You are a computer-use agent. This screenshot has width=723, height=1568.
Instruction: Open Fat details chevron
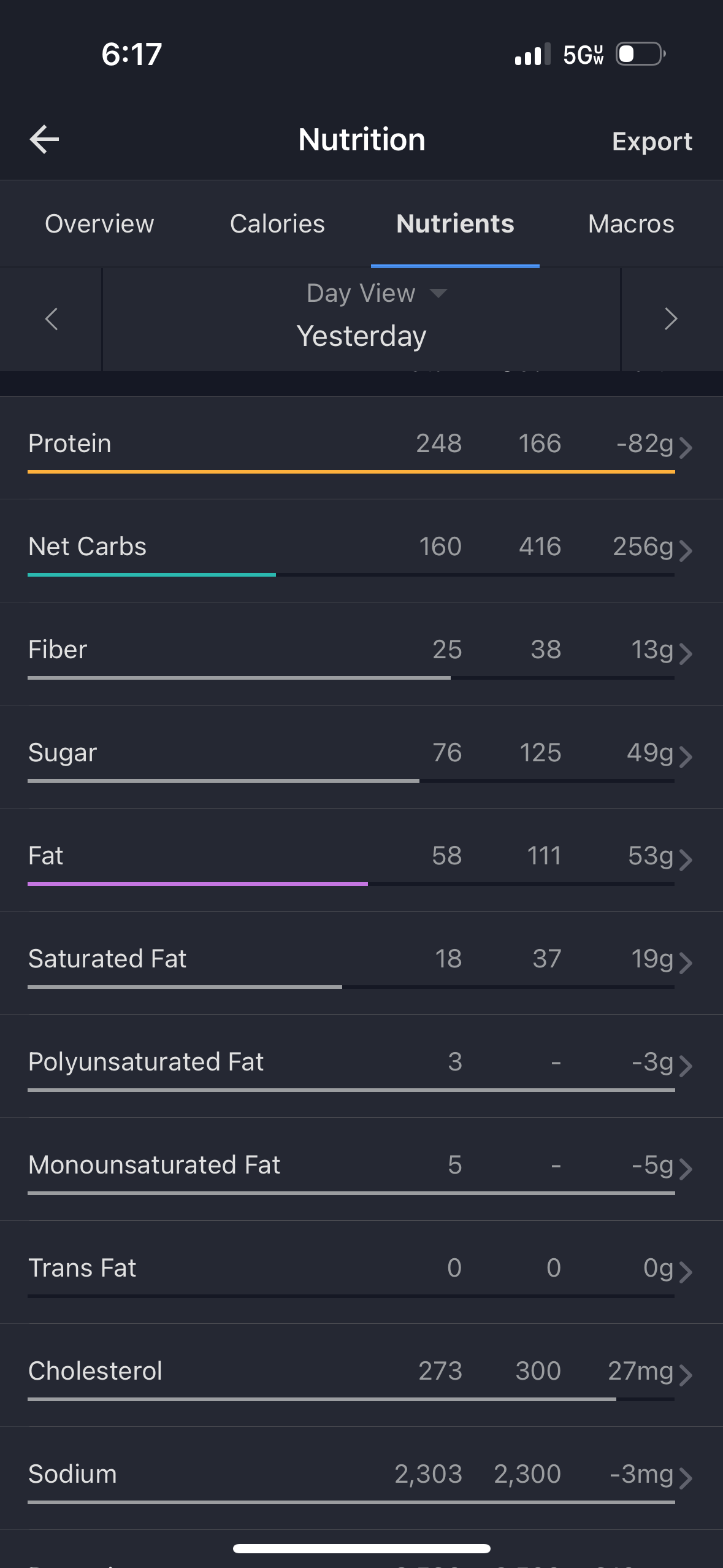(686, 859)
